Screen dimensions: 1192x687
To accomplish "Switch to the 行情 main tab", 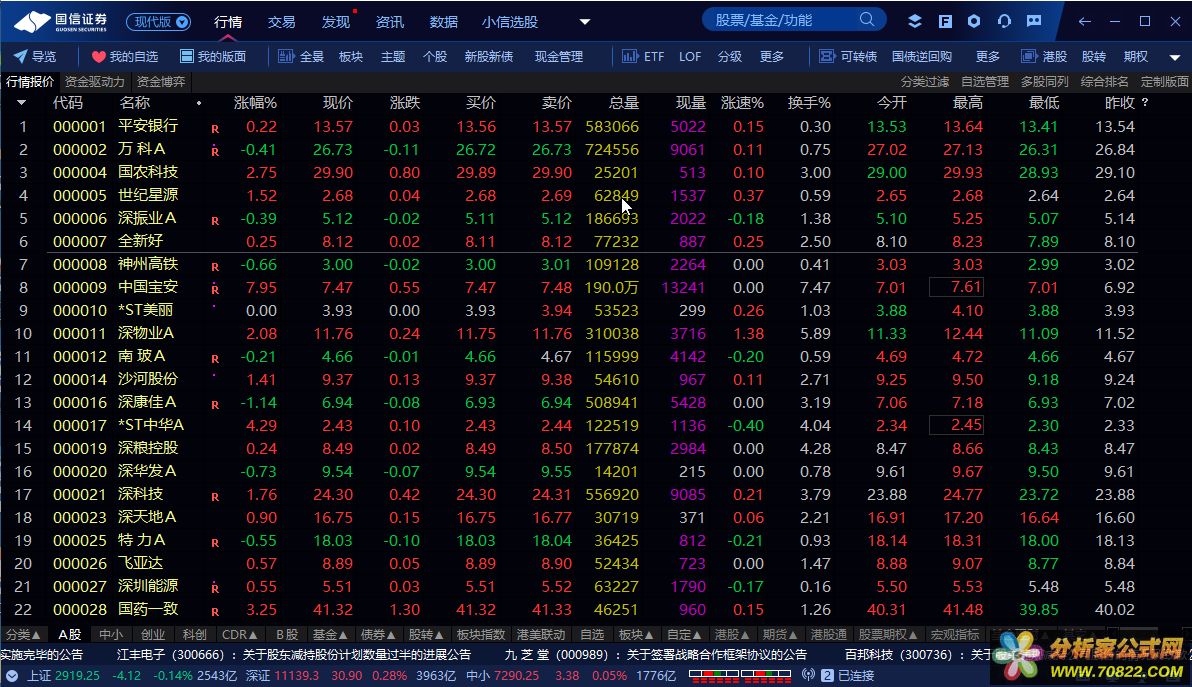I will click(228, 22).
